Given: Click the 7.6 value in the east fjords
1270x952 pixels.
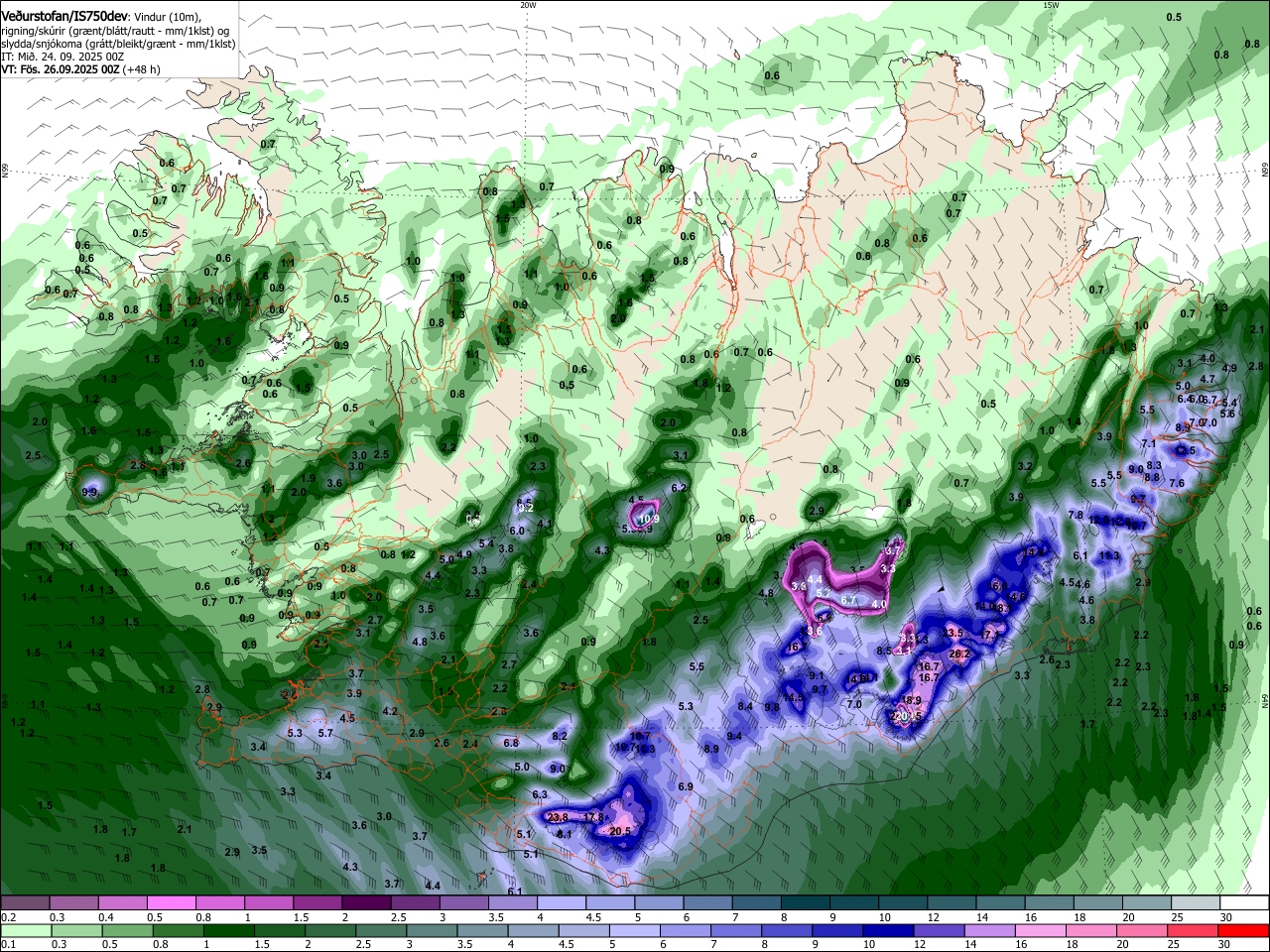Looking at the screenshot, I should click(1177, 483).
